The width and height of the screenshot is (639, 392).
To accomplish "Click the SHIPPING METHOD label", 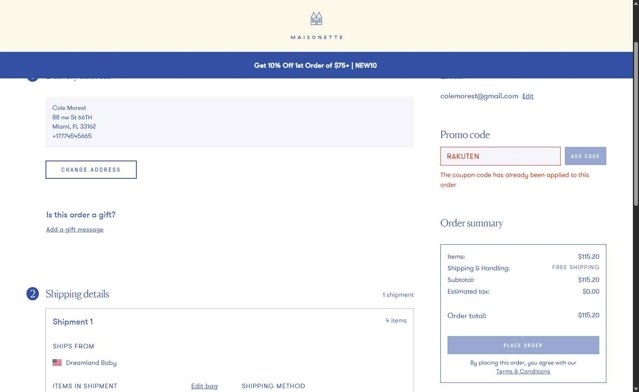I will point(273,386).
